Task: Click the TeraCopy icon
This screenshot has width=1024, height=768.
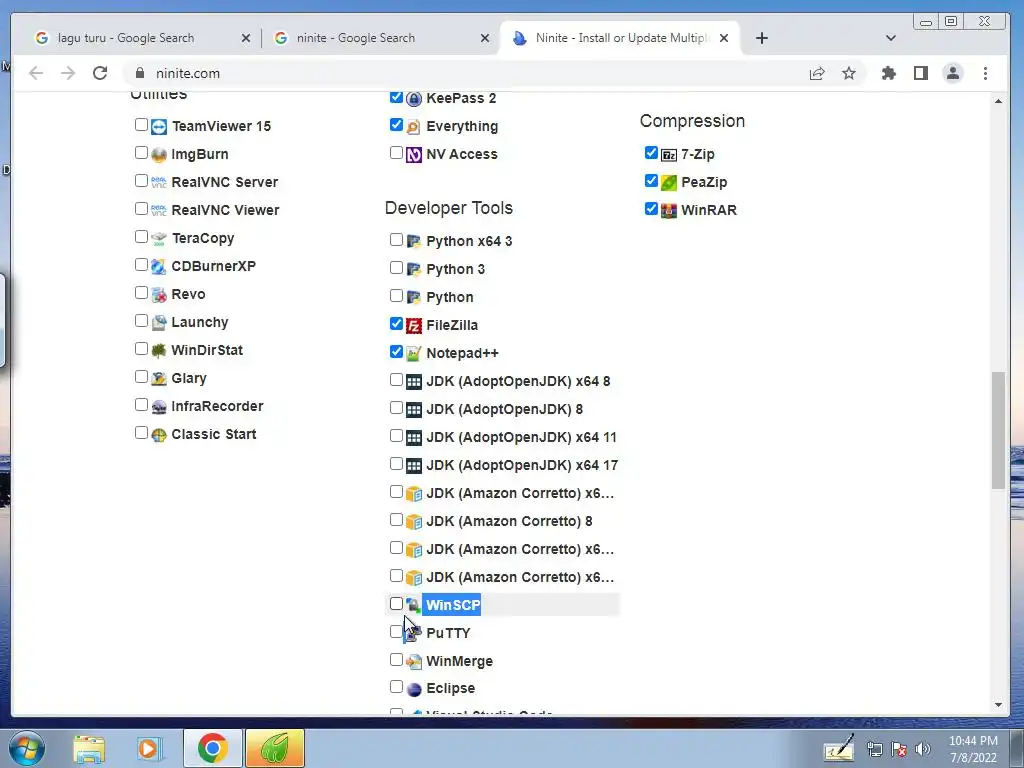Action: click(159, 238)
